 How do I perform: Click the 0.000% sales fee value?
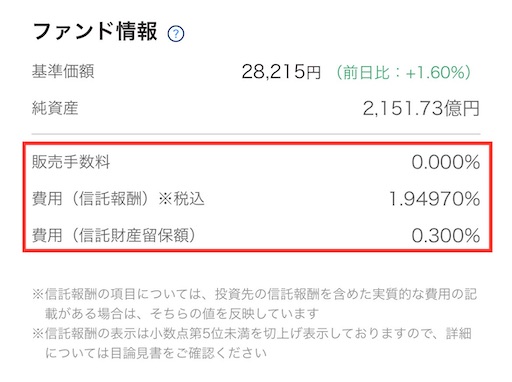[446, 162]
